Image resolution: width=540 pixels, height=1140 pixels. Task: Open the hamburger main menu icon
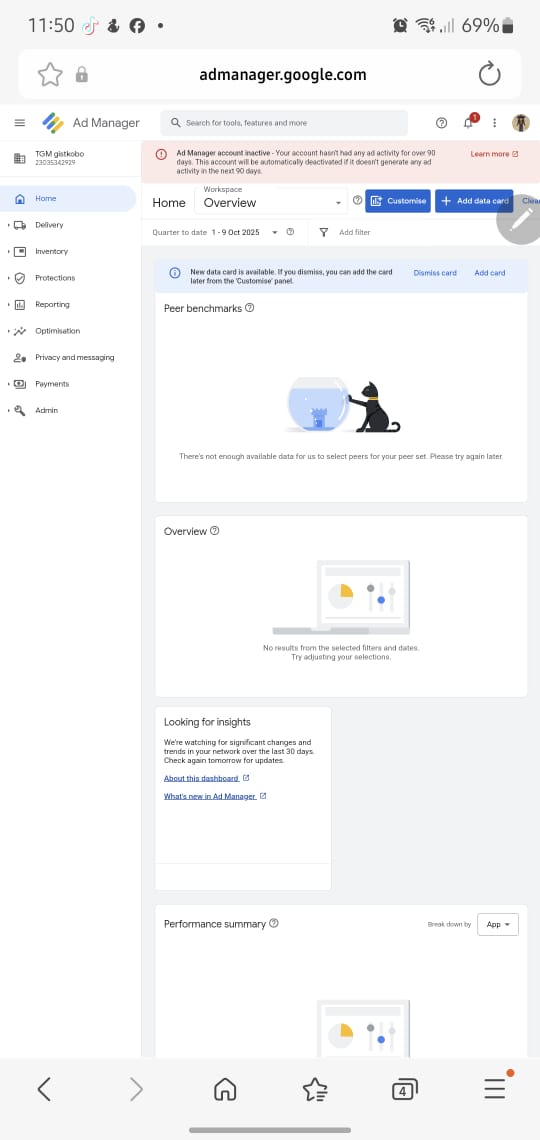20,123
